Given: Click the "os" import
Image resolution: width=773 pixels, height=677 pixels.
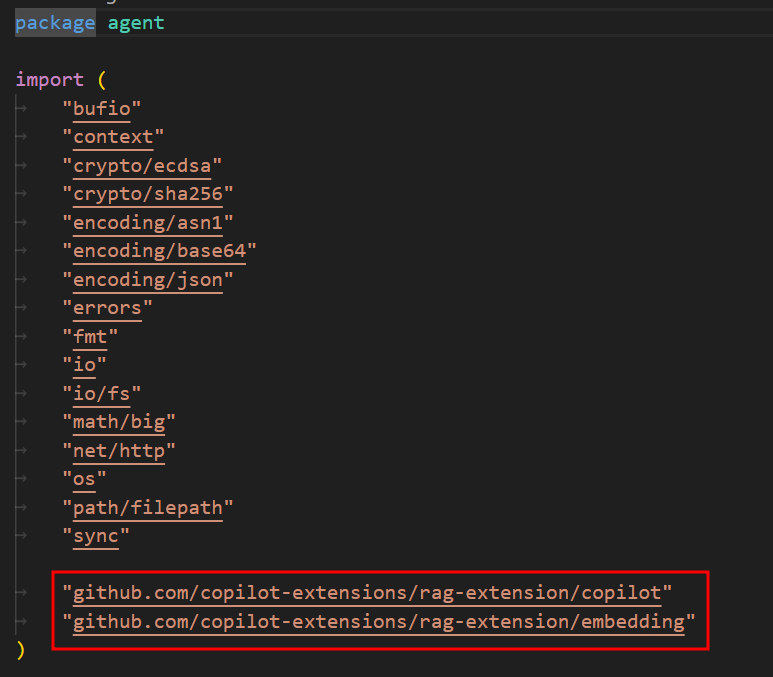Looking at the screenshot, I should 84,479.
